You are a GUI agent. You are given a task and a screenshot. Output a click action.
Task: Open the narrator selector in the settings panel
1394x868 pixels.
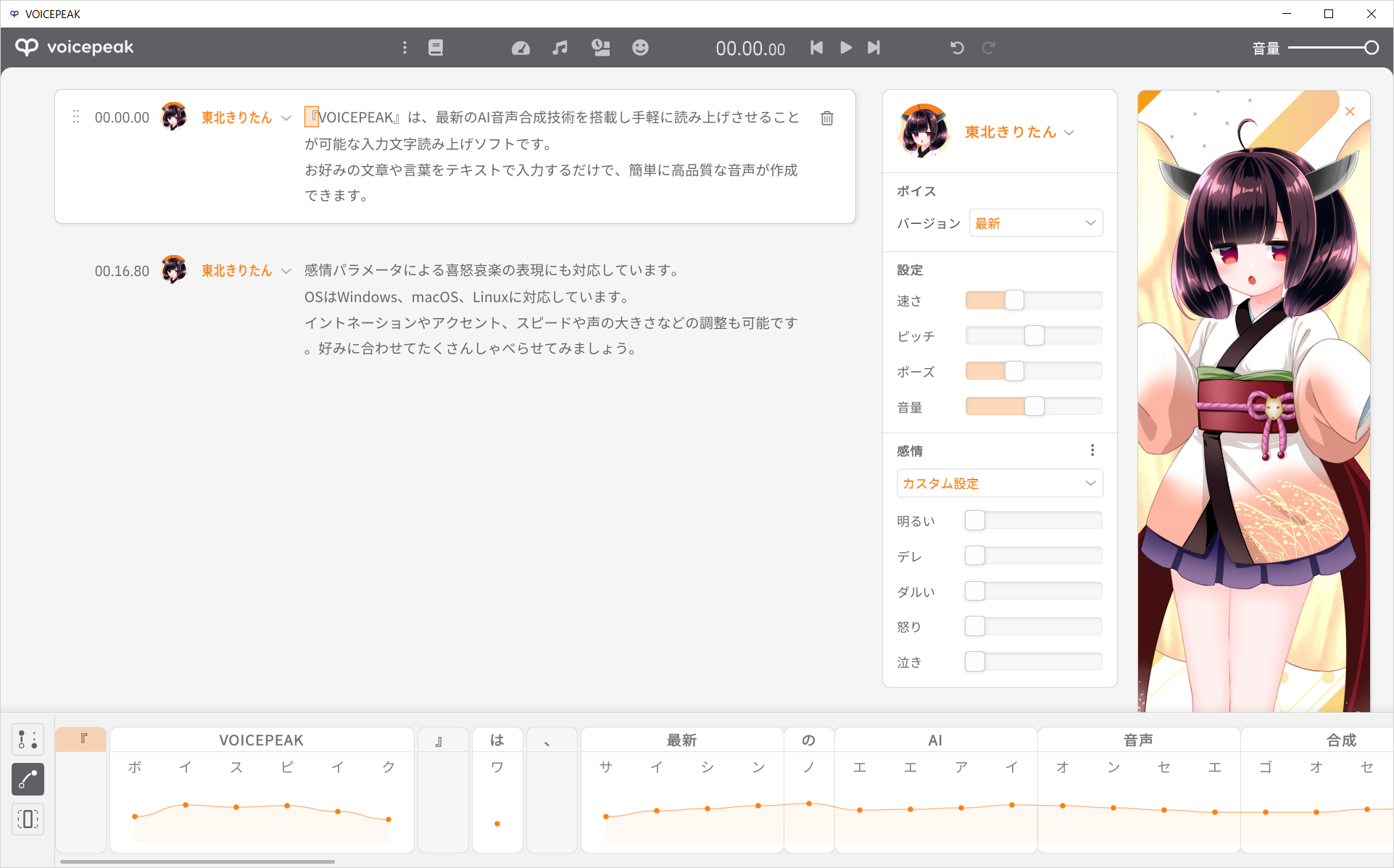pos(1020,132)
